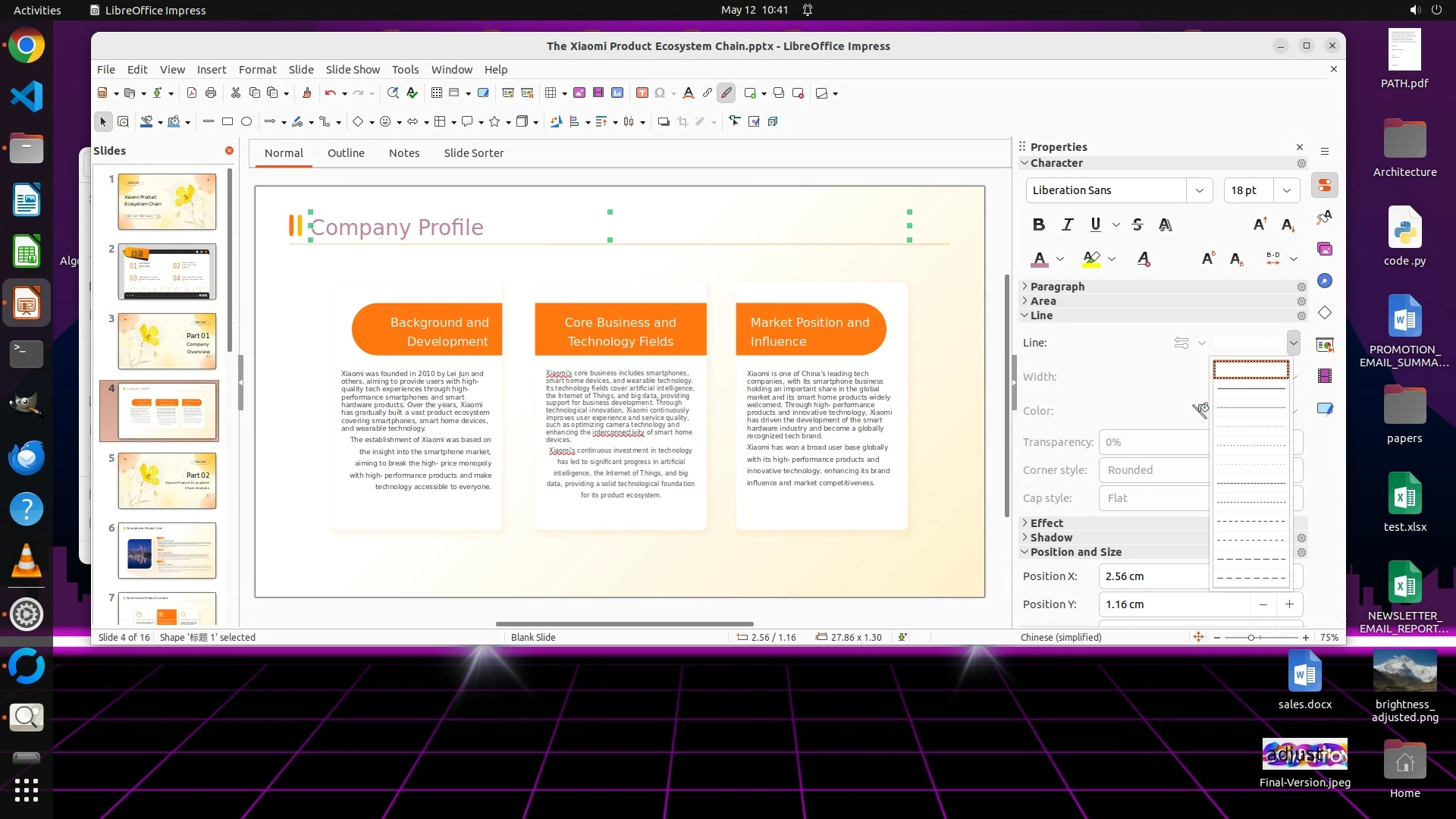Open the font name dropdown
Image resolution: width=1456 pixels, height=819 pixels.
pyautogui.click(x=1199, y=190)
